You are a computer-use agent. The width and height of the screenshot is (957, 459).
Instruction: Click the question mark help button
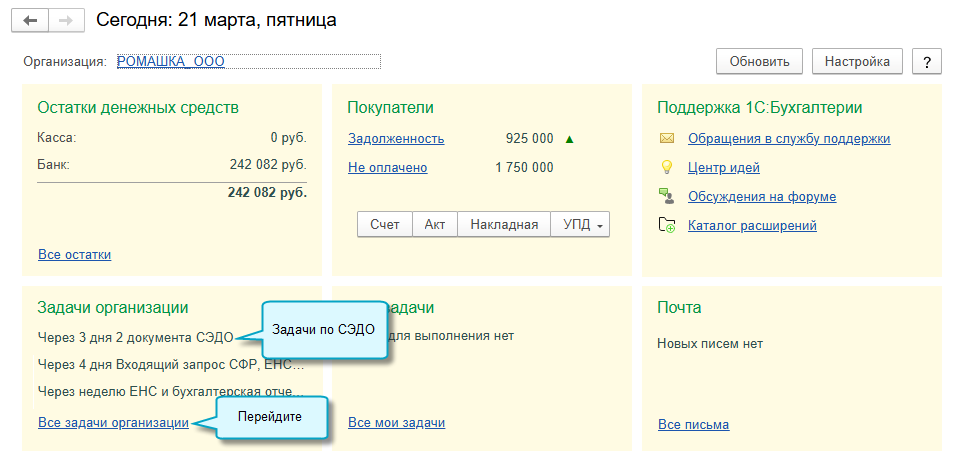(927, 62)
